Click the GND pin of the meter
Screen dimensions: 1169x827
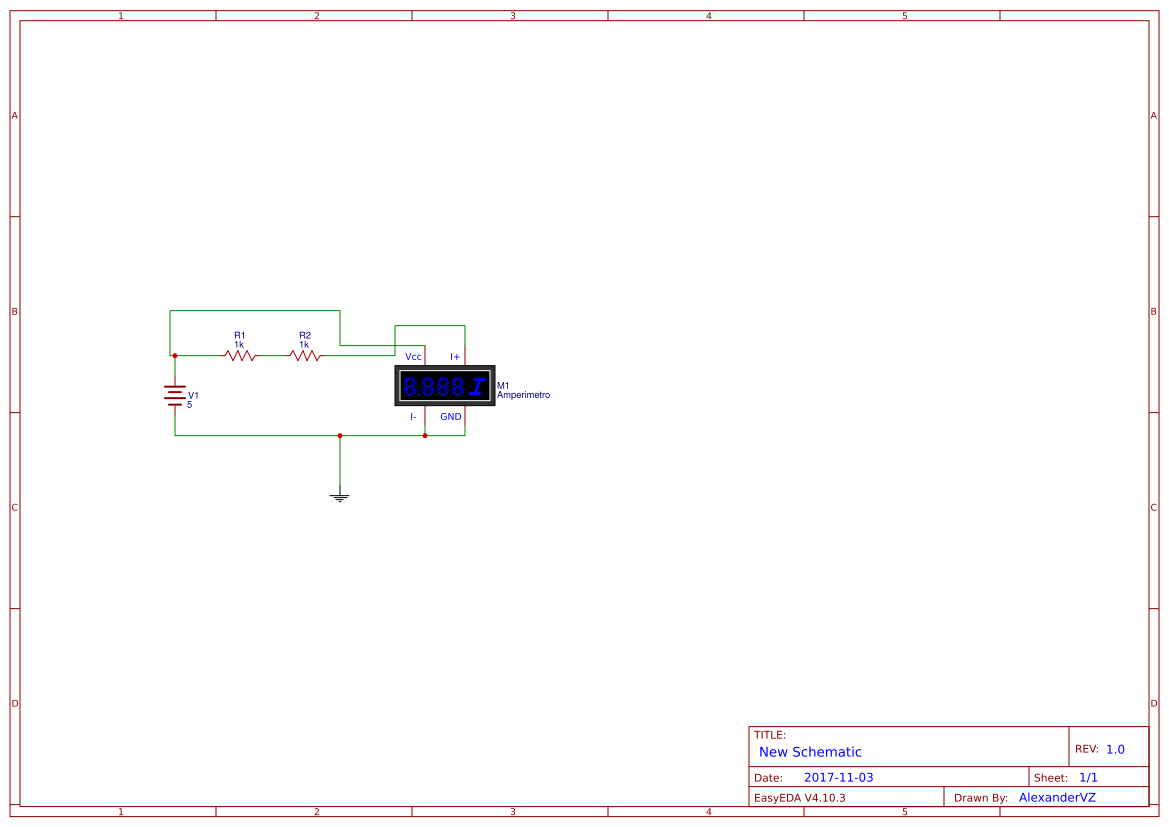point(449,417)
